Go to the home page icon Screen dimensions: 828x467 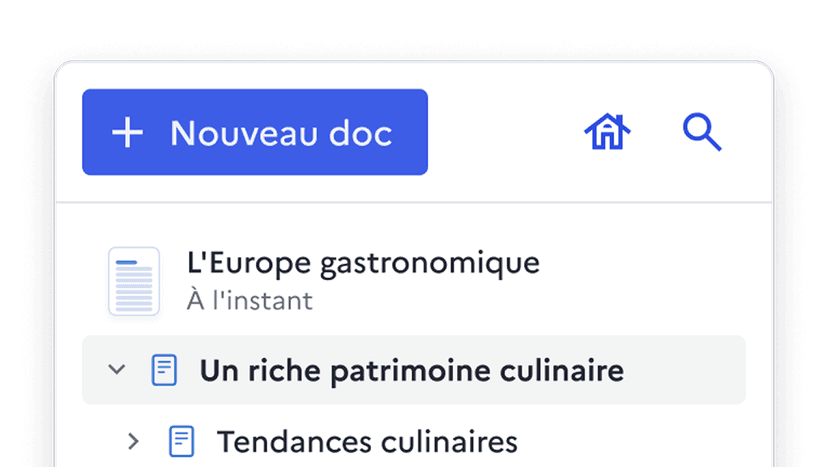(608, 132)
